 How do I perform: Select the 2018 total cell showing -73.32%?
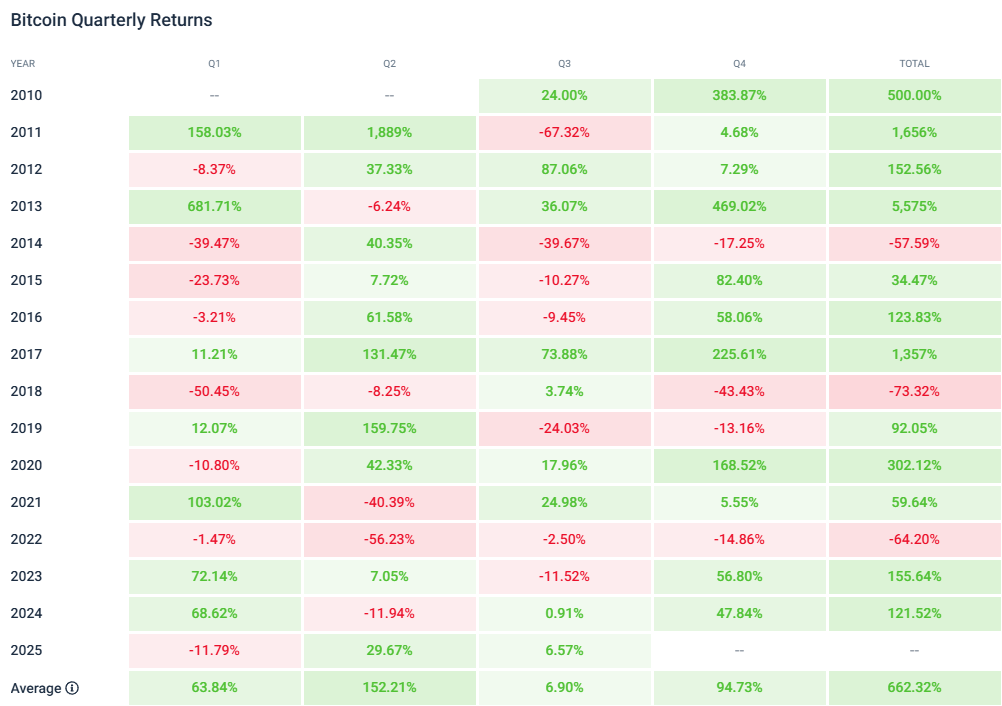[x=914, y=391]
